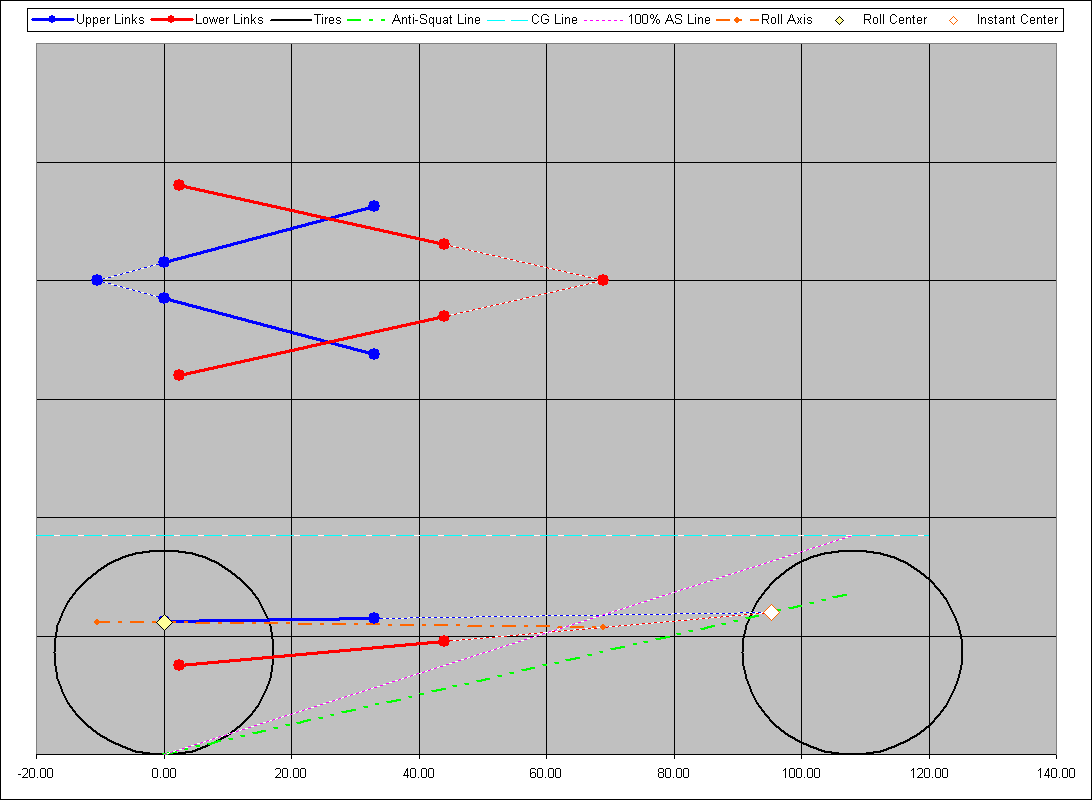Image resolution: width=1092 pixels, height=800 pixels.
Task: Click the -20.00 axis label
Action: click(x=36, y=774)
